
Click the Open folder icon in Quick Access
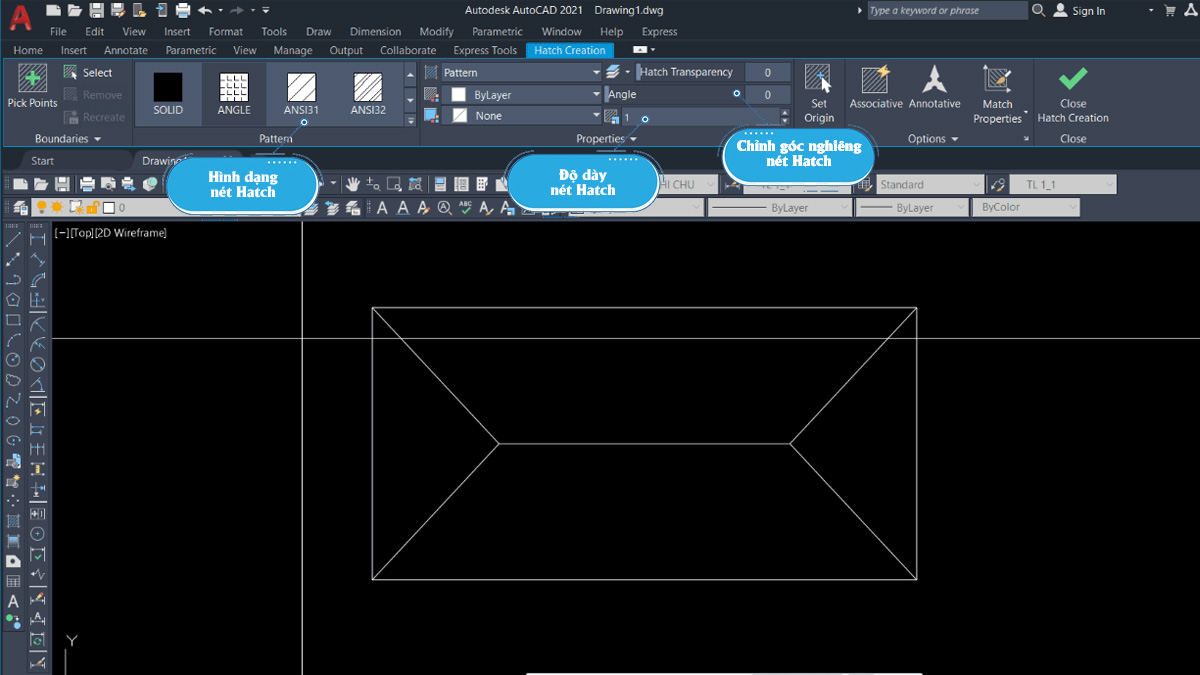pos(75,11)
